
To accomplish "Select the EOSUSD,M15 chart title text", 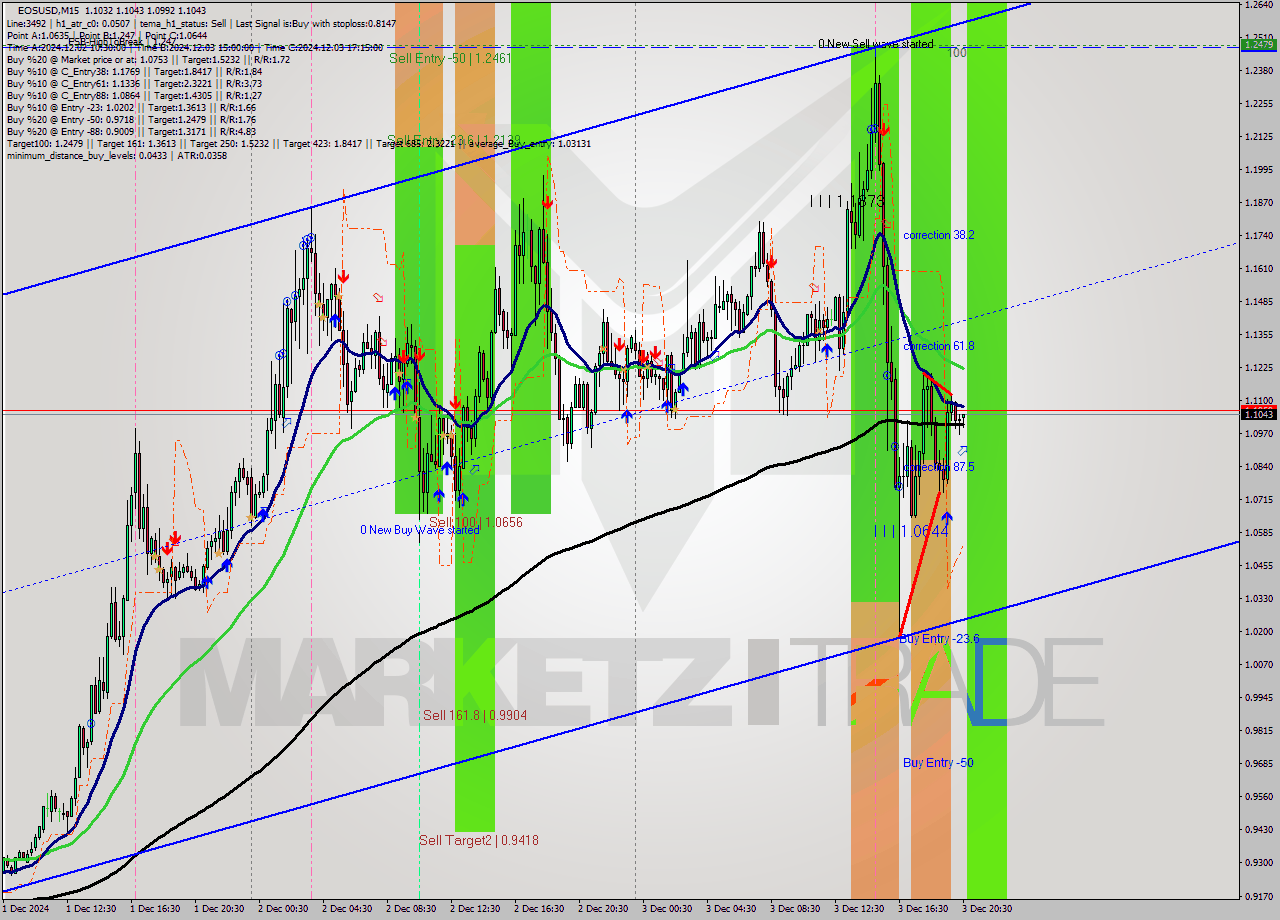I will 48,10.
